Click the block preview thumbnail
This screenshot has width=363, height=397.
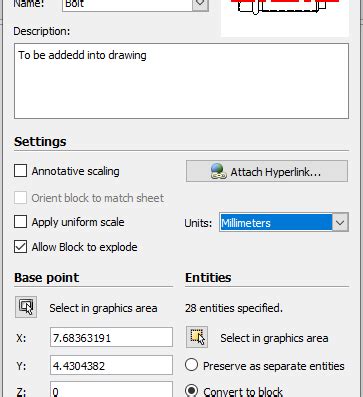pyautogui.click(x=285, y=18)
